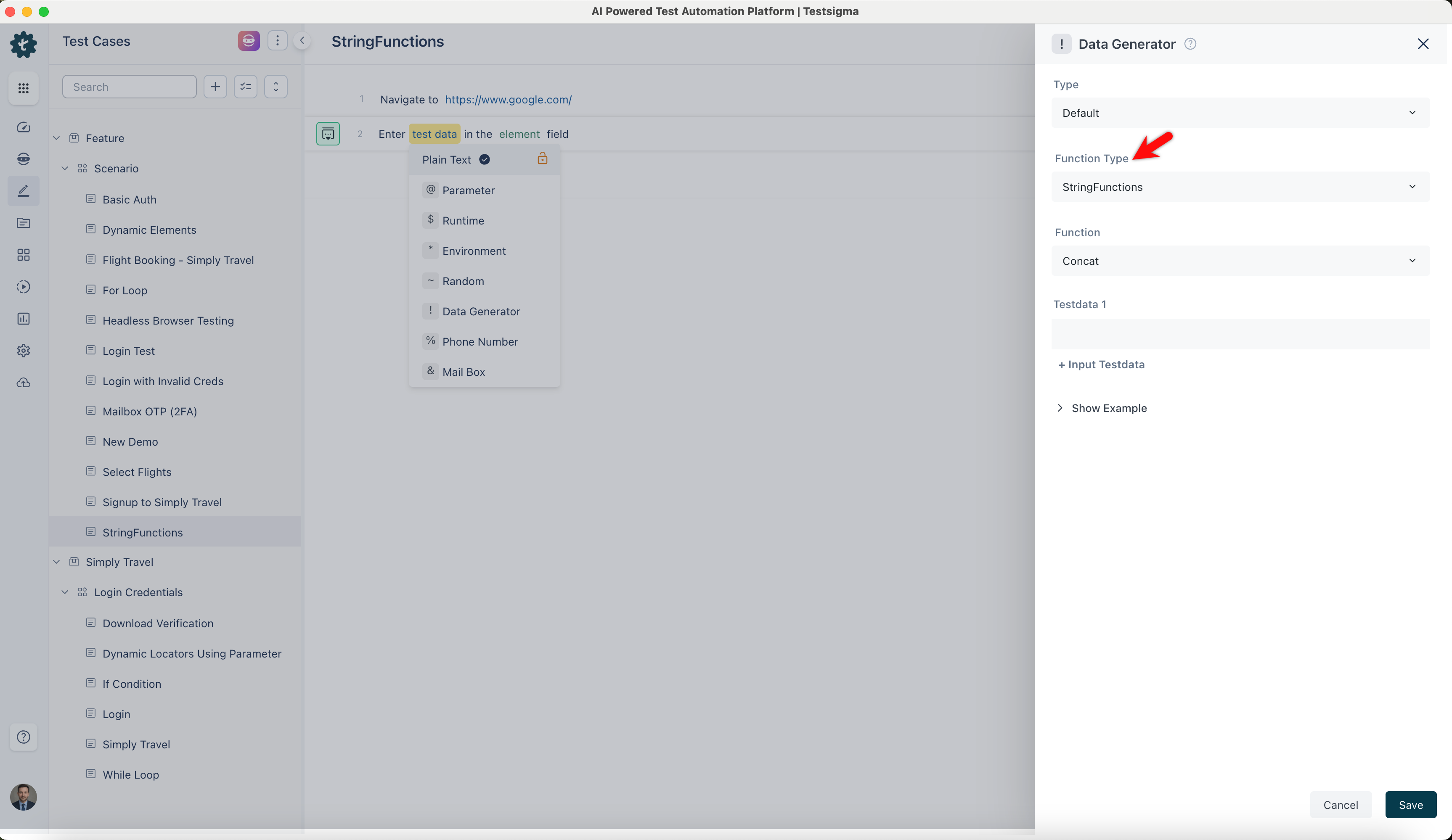Open the run results play icon
Screen dimensions: 1452x840
[x=24, y=287]
